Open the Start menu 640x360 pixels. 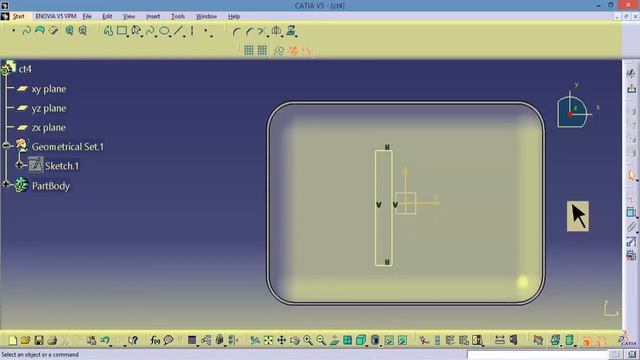18,16
